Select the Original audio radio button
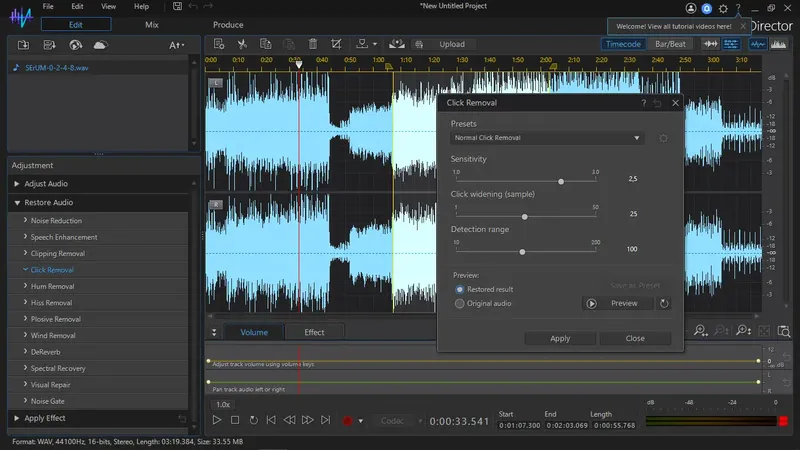Screen dimensions: 800x450 460,303
